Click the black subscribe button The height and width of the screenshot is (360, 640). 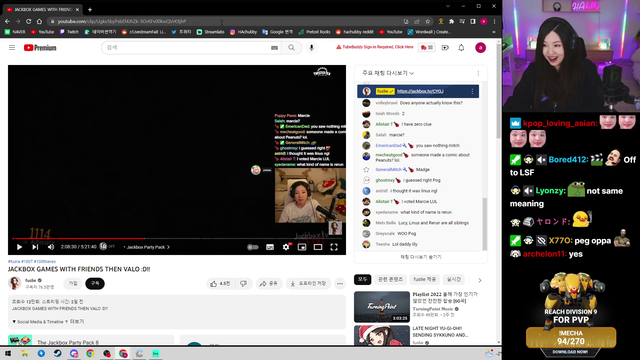coord(95,283)
